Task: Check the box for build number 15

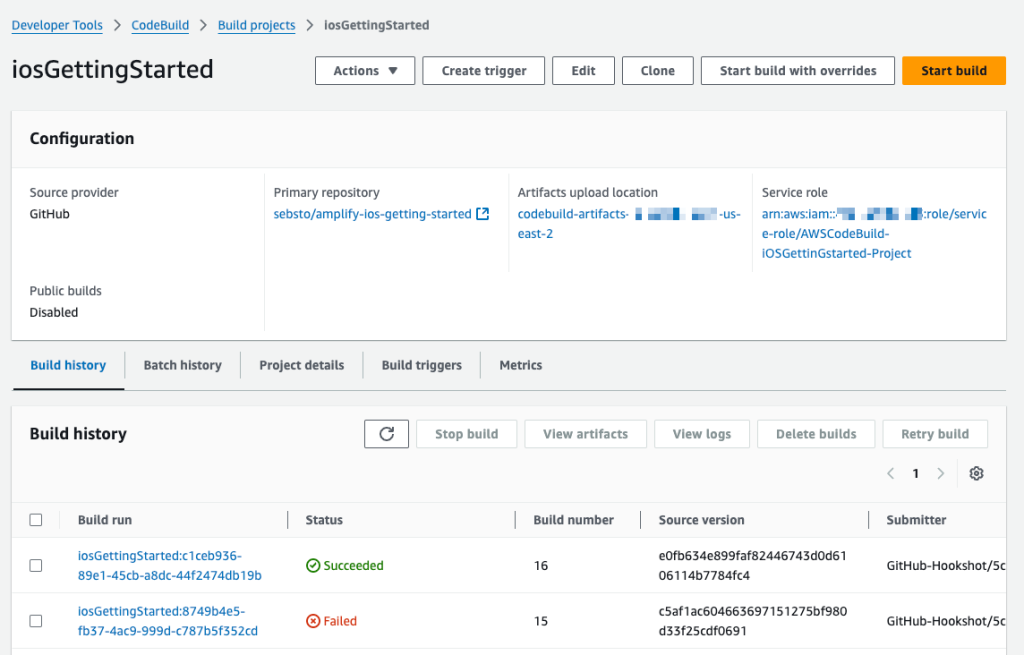Action: [36, 621]
